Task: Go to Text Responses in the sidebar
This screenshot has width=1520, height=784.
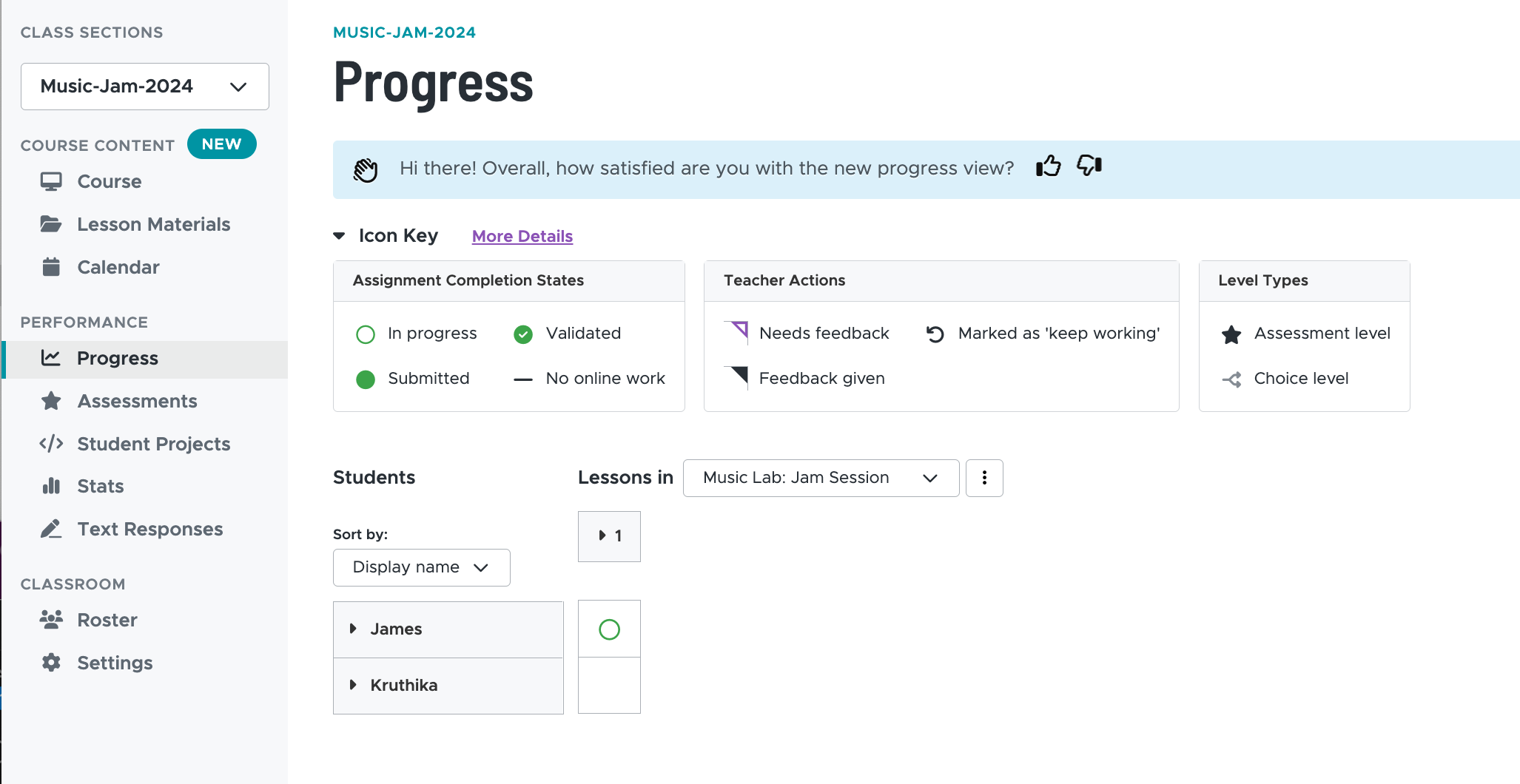Action: [149, 529]
